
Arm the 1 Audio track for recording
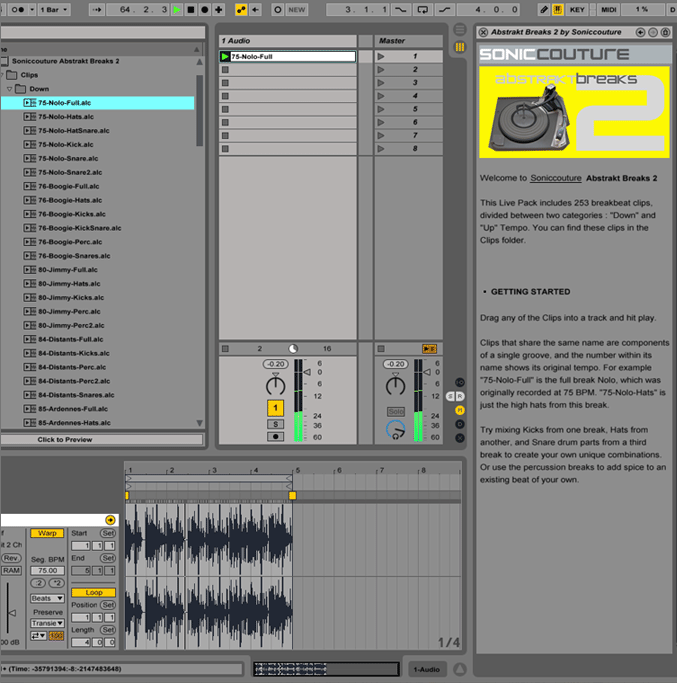[275, 436]
